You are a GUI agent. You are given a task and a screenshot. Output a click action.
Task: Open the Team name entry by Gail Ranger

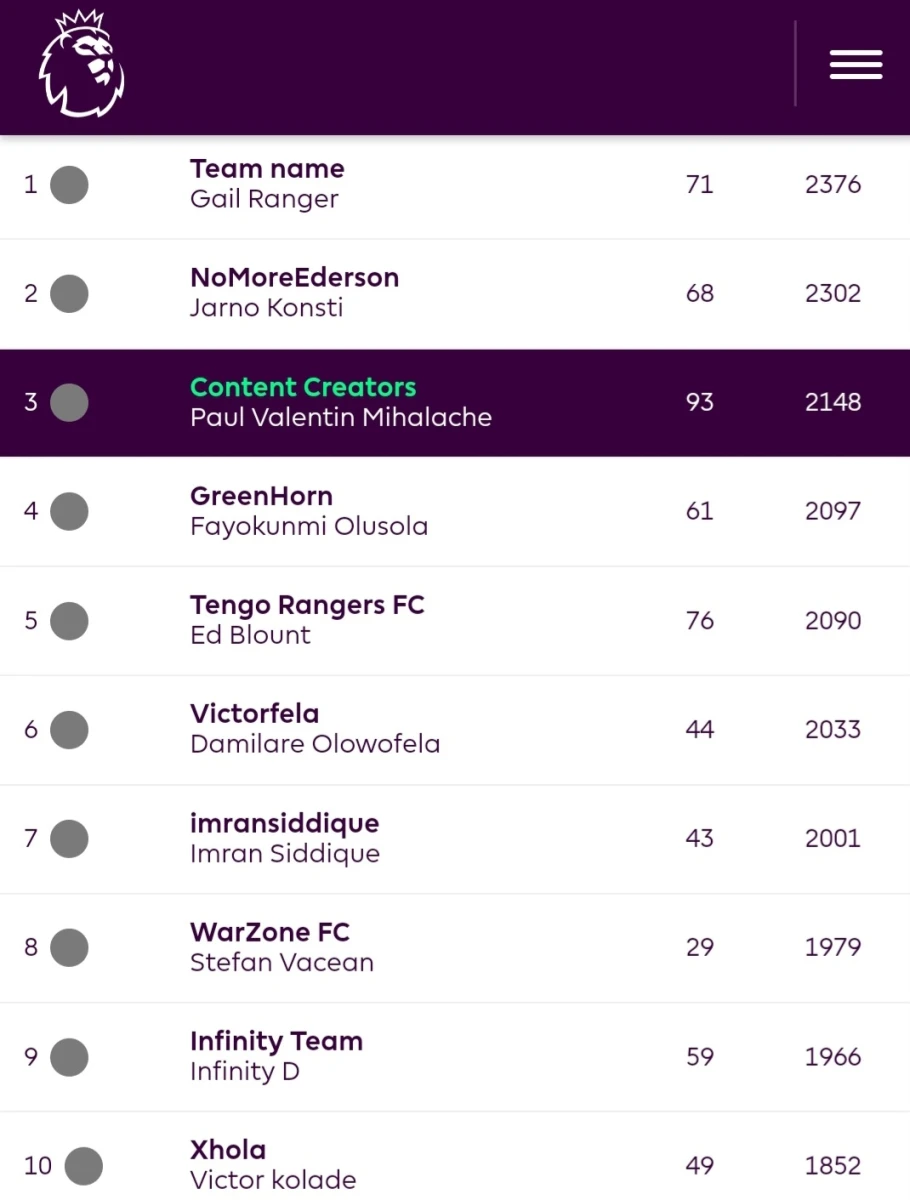tap(267, 169)
